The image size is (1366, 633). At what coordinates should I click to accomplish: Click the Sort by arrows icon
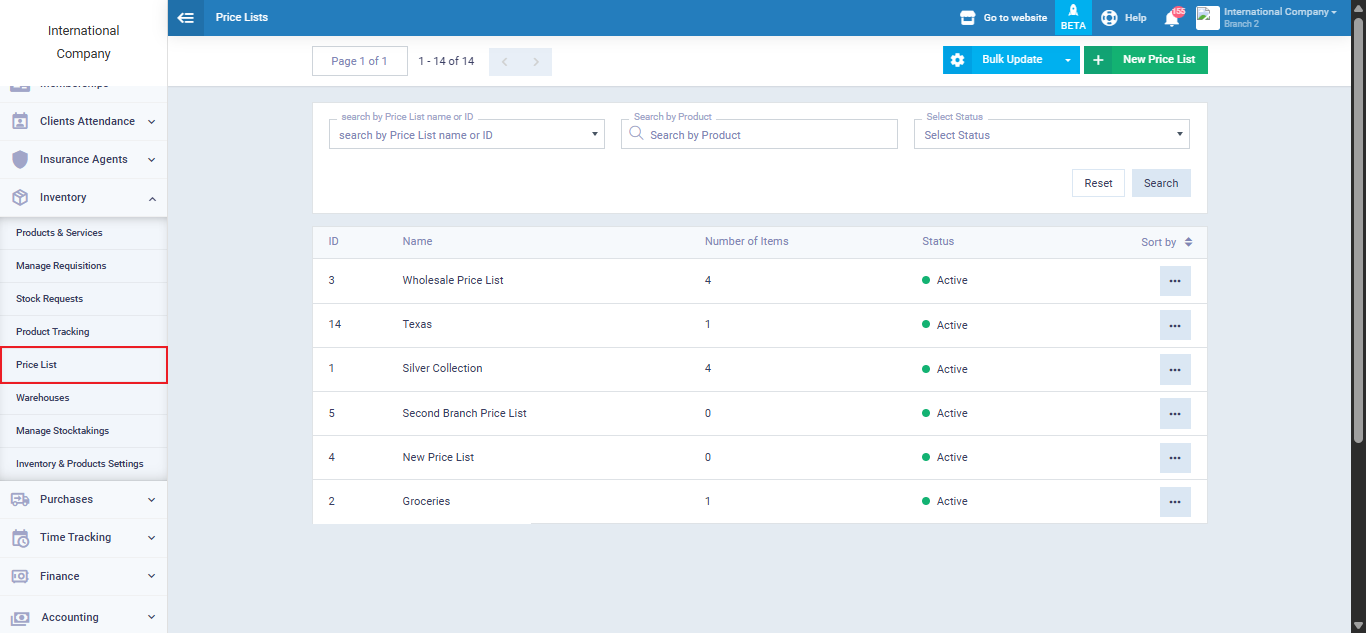click(x=1188, y=242)
